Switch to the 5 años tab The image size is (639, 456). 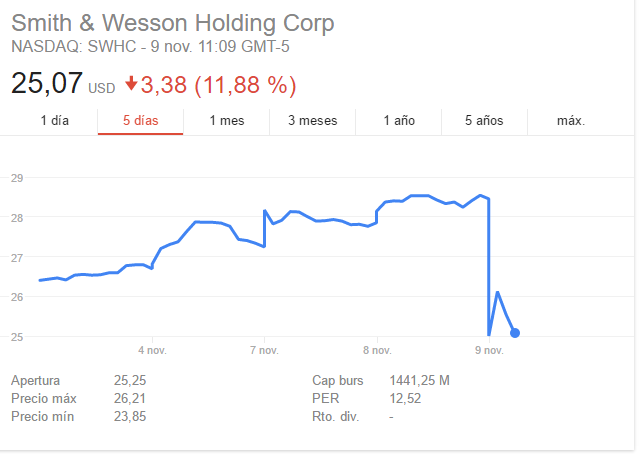coord(484,121)
